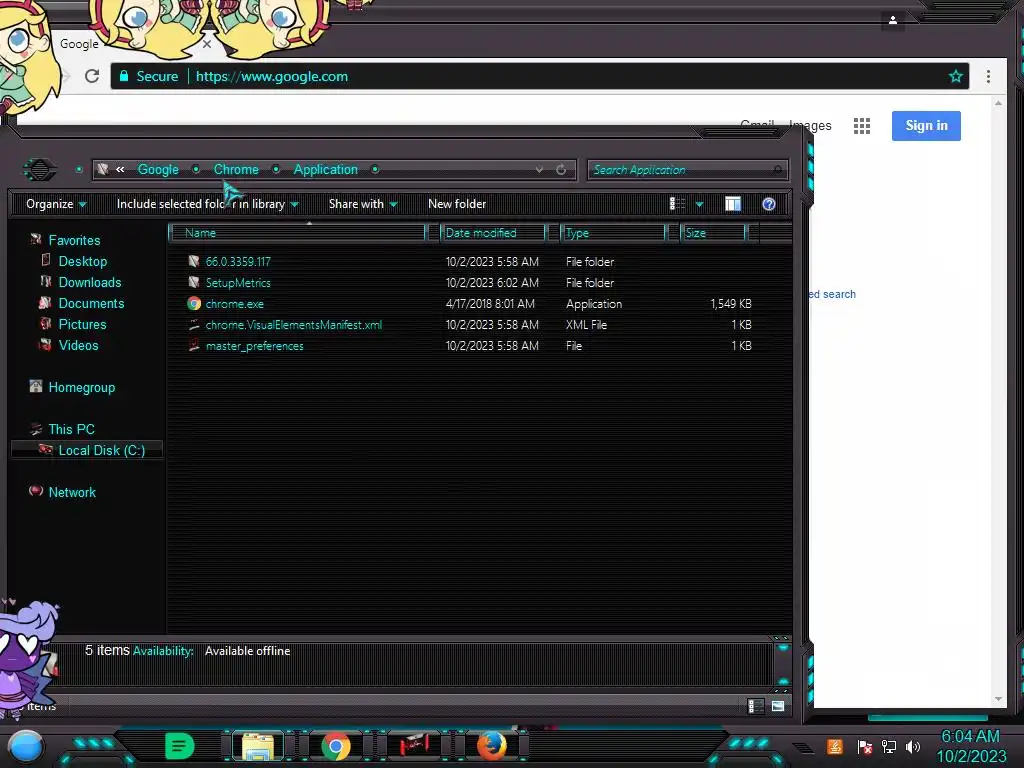Image resolution: width=1024 pixels, height=768 pixels.
Task: Open the red-icon app on taskbar
Action: pos(414,745)
